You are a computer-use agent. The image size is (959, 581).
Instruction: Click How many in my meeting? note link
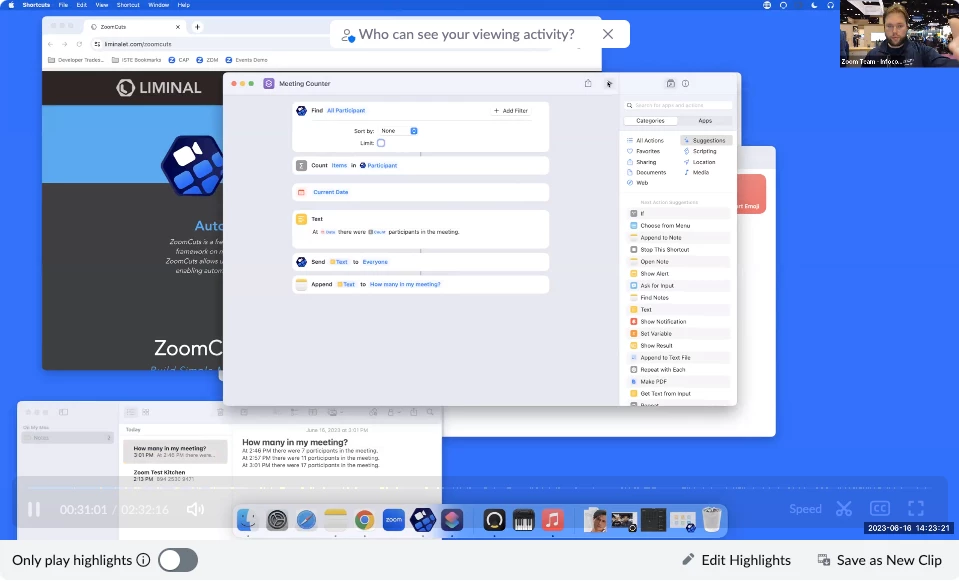click(405, 284)
